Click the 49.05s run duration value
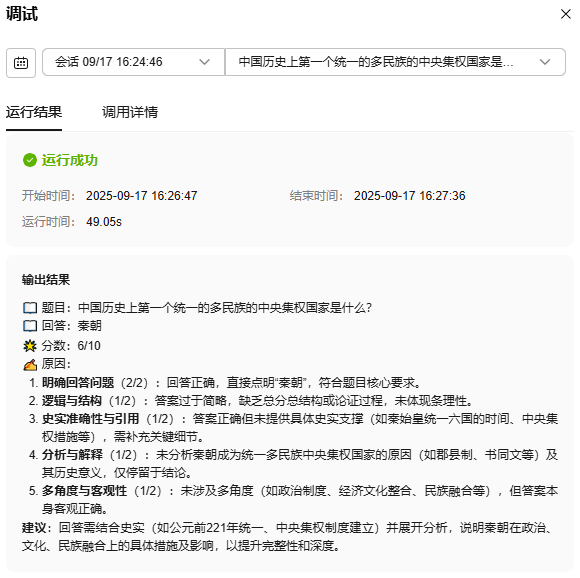This screenshot has width=580, height=578. point(104,222)
